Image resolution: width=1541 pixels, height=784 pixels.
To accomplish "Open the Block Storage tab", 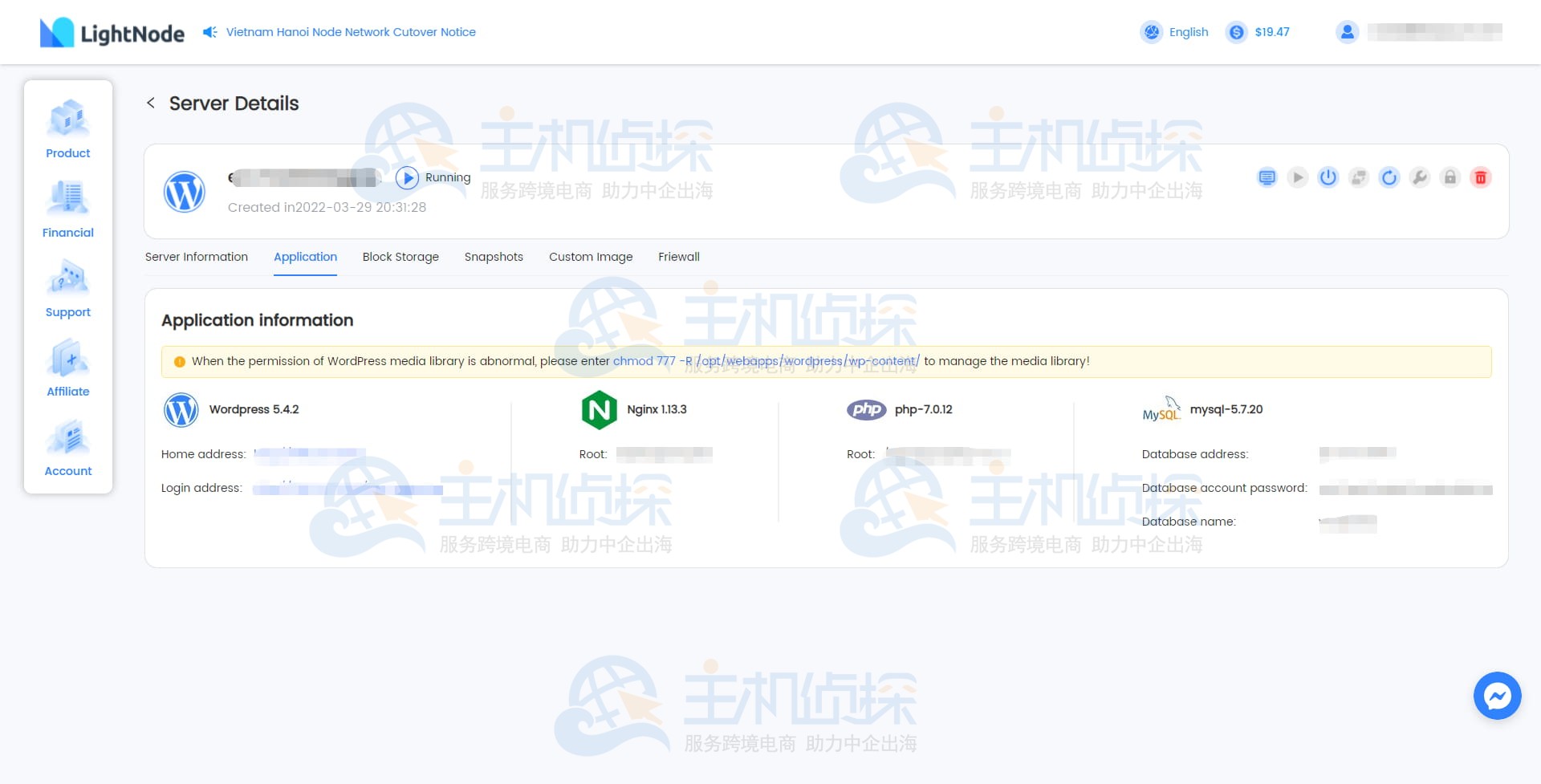I will (x=400, y=257).
